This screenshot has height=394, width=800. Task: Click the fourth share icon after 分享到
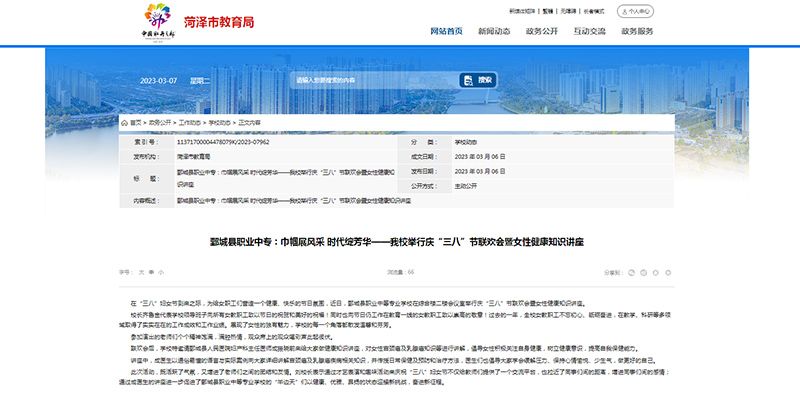(x=668, y=273)
